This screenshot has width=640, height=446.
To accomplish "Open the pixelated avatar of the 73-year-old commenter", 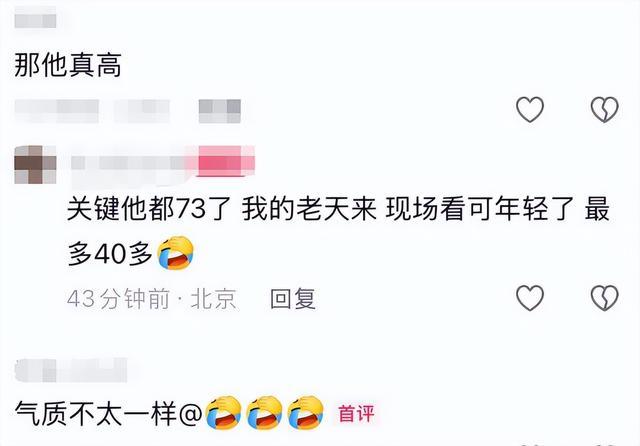I will (x=35, y=164).
